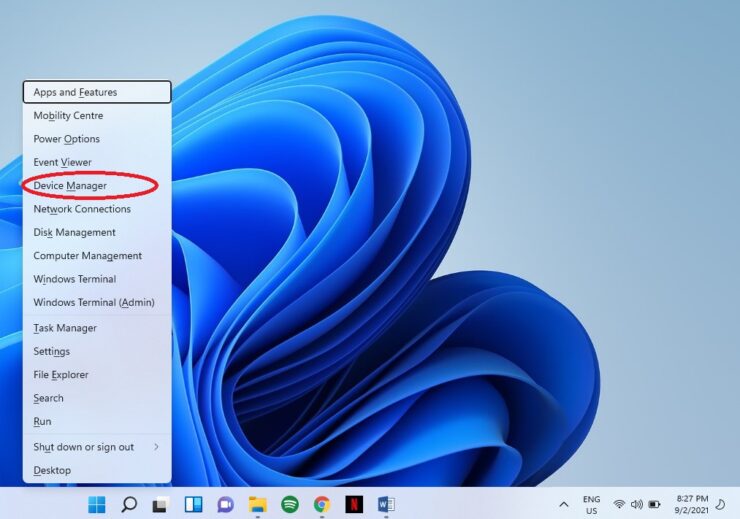This screenshot has height=519, width=740.
Task: Open Run from the context menu
Action: (x=97, y=421)
